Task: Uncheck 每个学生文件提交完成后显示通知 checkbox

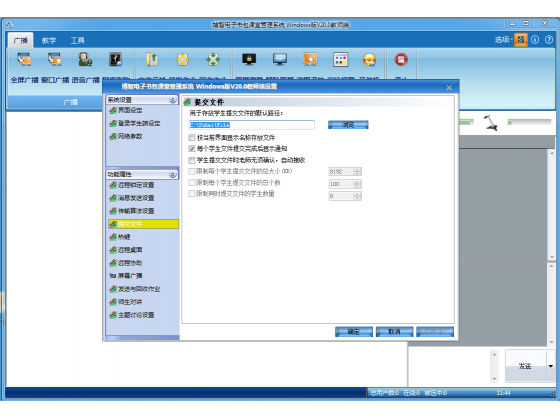Action: pos(192,149)
